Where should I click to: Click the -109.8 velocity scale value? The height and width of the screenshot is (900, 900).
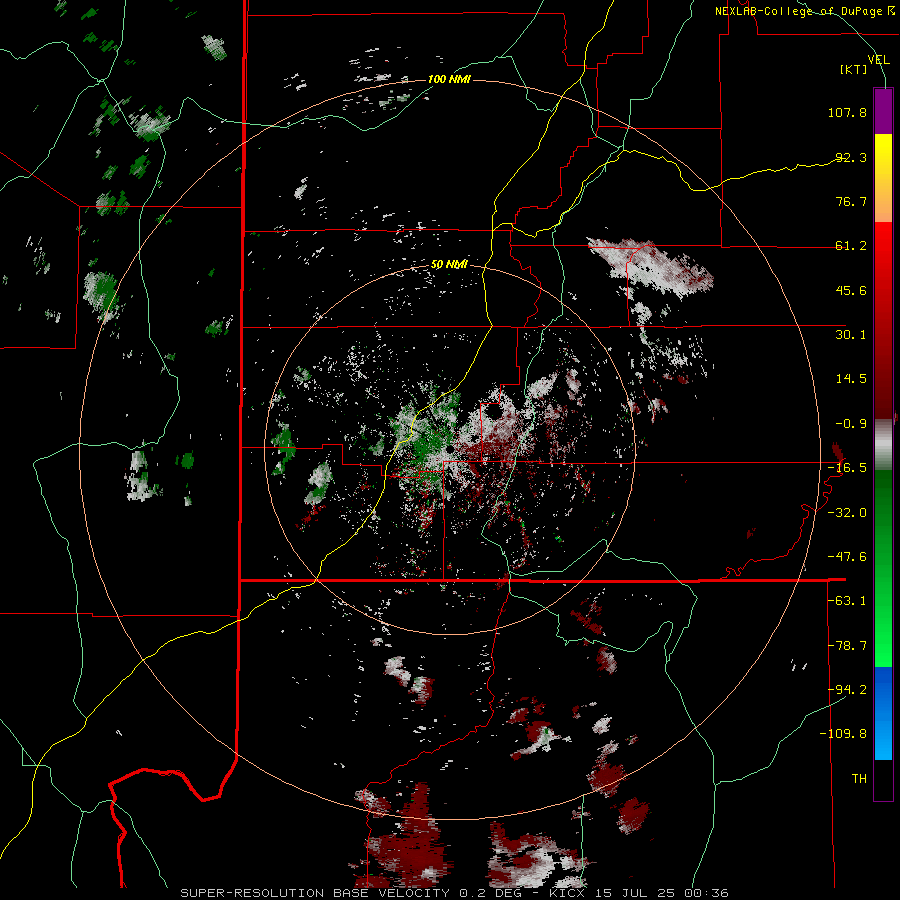(843, 734)
